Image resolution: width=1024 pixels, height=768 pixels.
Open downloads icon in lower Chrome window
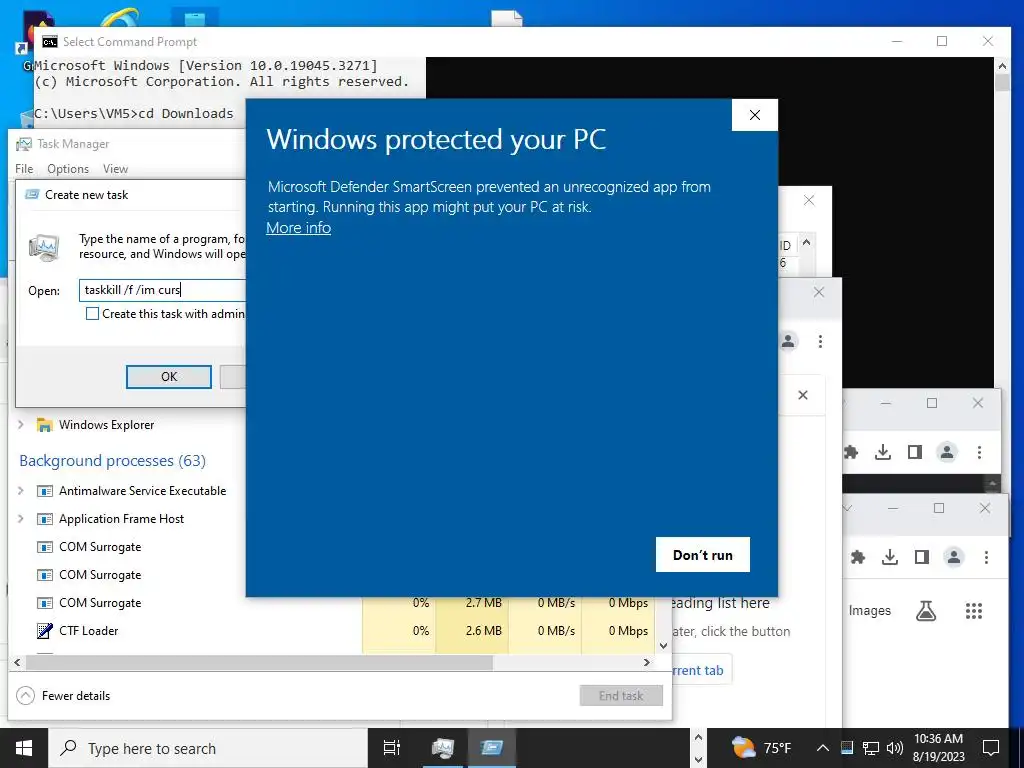pyautogui.click(x=889, y=557)
